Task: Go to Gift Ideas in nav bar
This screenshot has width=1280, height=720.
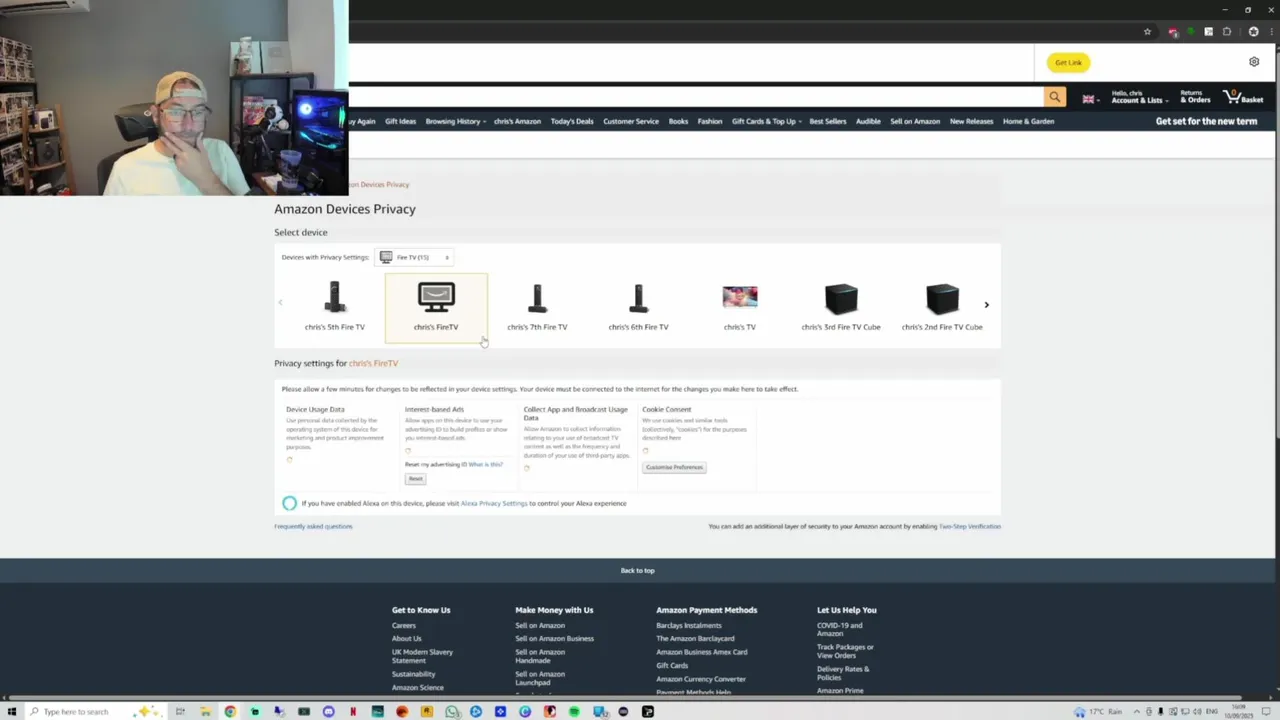Action: pyautogui.click(x=400, y=121)
